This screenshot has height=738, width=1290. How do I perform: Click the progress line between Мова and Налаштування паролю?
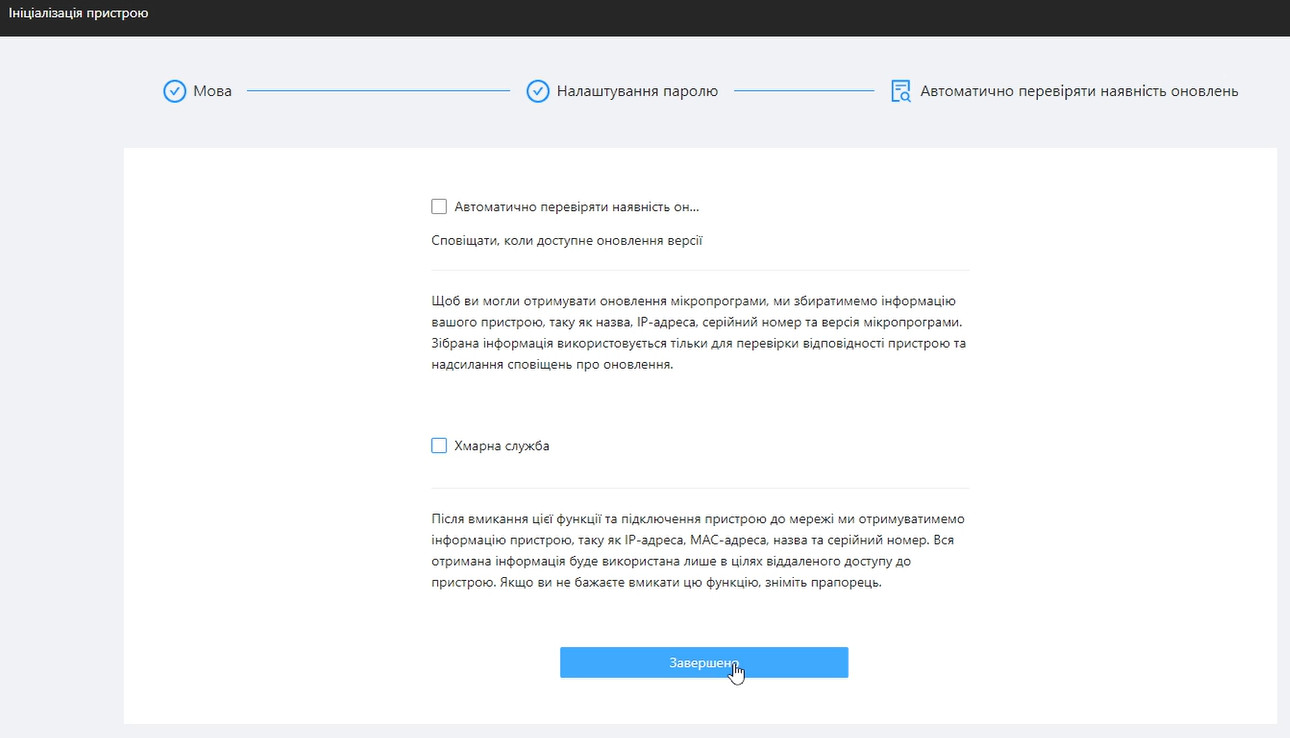pos(378,91)
